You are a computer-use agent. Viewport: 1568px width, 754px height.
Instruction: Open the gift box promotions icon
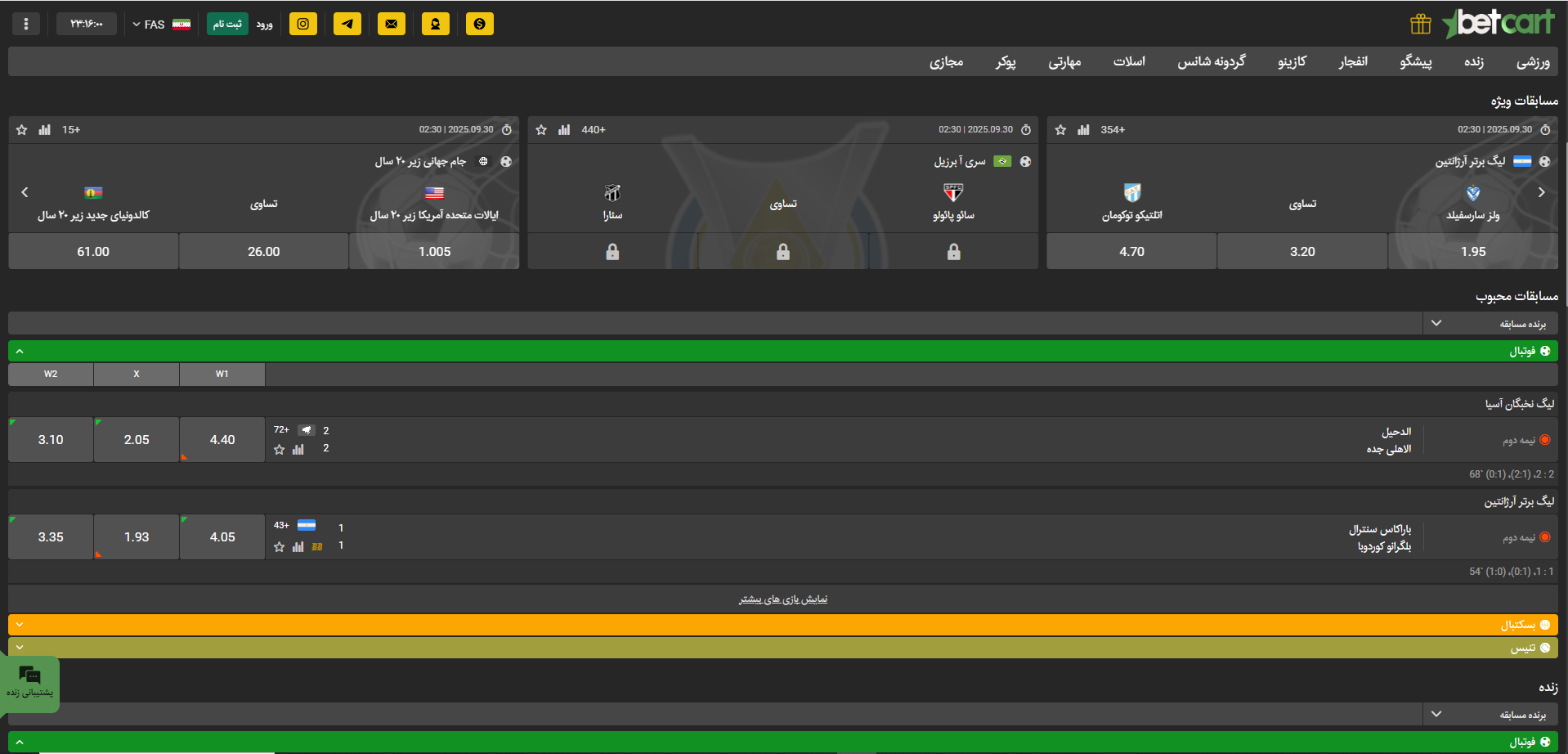pos(1420,25)
